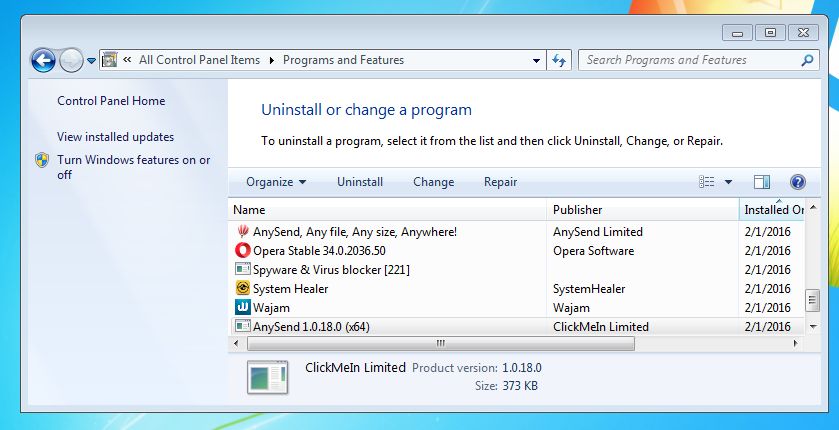The image size is (839, 430).
Task: Open the address bar history dropdown
Action: pos(536,60)
